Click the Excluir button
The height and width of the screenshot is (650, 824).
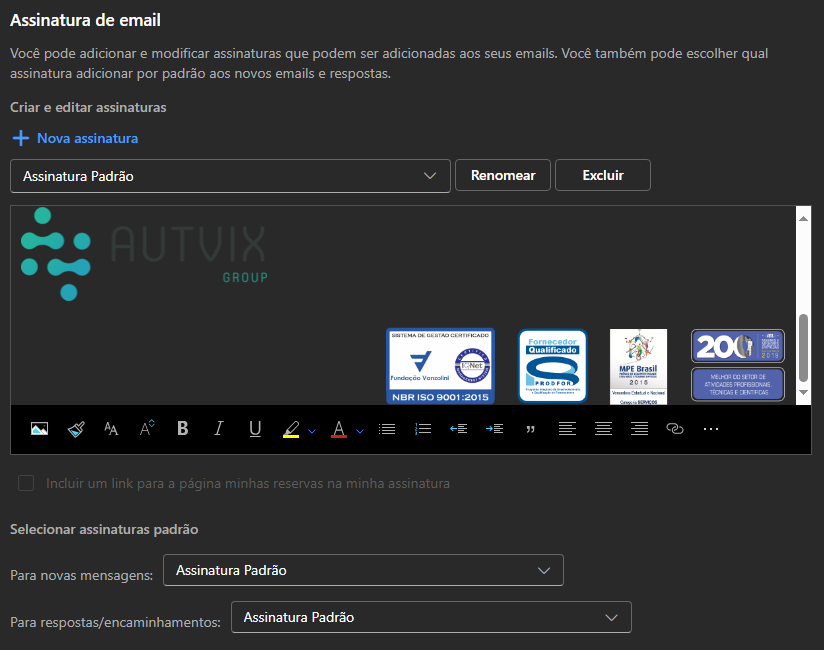point(603,175)
